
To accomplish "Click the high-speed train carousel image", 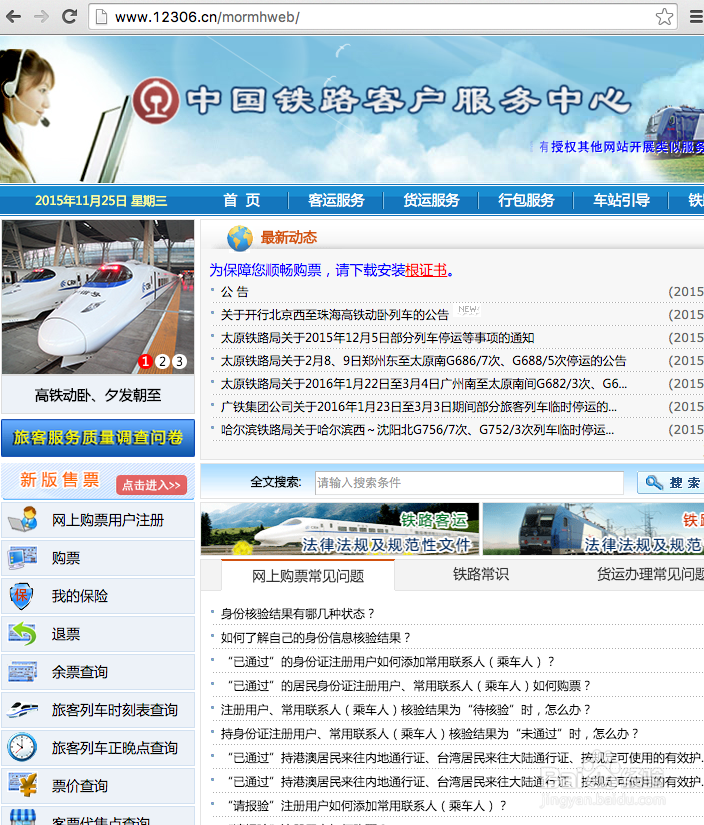I will pos(98,297).
